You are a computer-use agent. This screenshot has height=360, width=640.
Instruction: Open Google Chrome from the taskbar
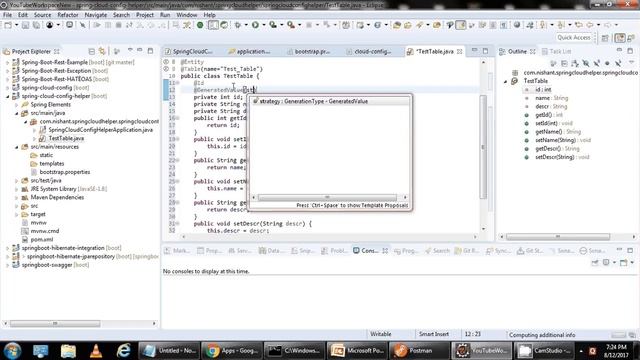(x=231, y=351)
